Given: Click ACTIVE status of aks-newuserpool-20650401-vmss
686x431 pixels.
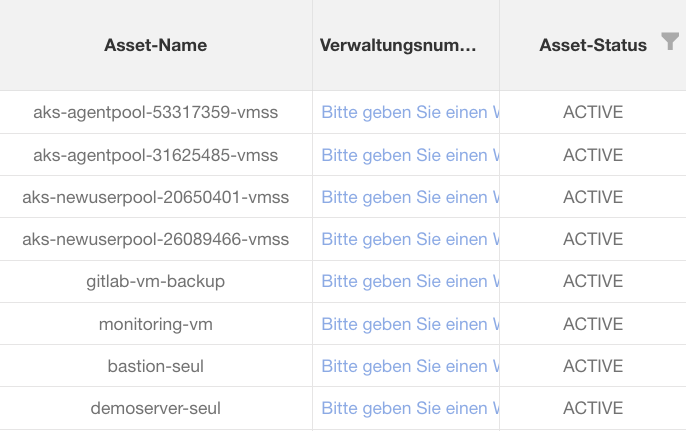Looking at the screenshot, I should (x=592, y=197).
